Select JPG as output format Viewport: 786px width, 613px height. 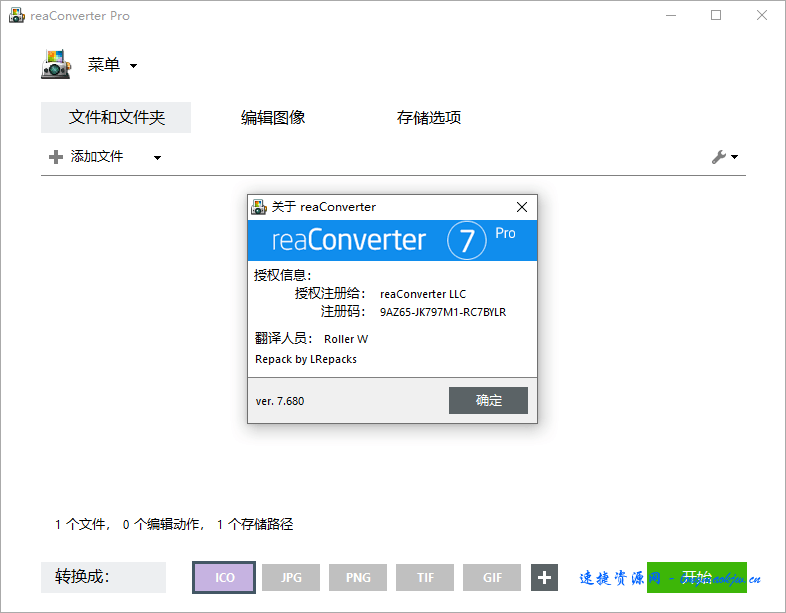pyautogui.click(x=291, y=577)
